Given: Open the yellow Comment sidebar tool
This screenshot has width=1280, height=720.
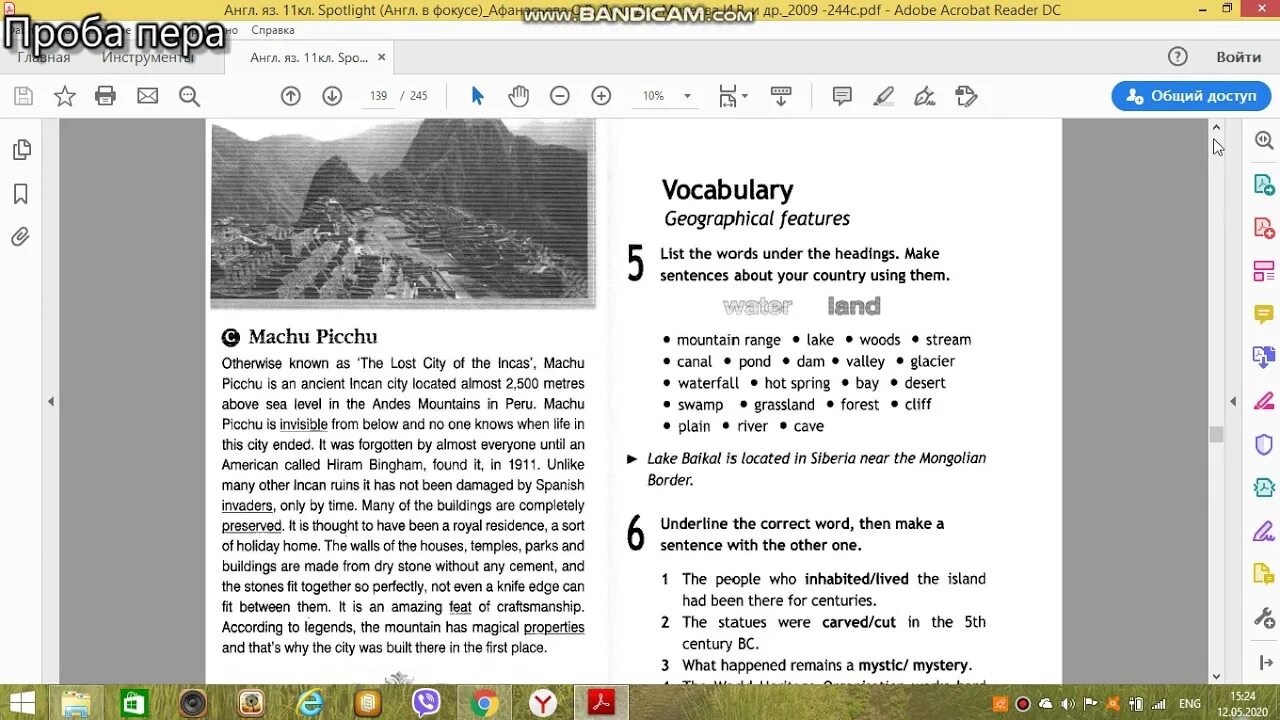Looking at the screenshot, I should [x=1264, y=314].
